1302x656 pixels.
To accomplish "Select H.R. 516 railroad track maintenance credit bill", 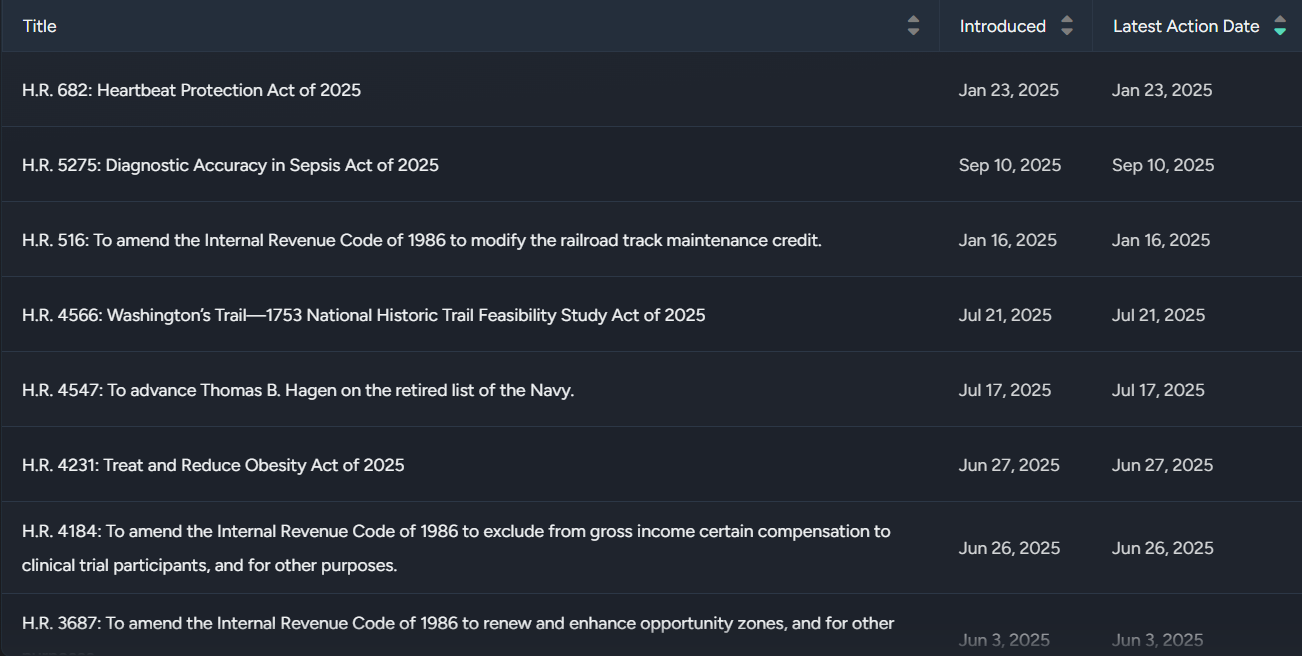I will [421, 240].
